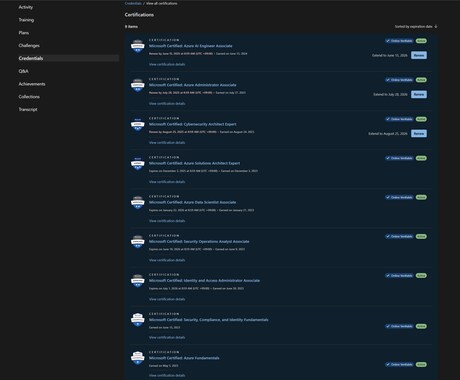Viewport: 460px width, 380px height.
Task: View certification details for Azure Administrator Associate
Action: tap(167, 104)
